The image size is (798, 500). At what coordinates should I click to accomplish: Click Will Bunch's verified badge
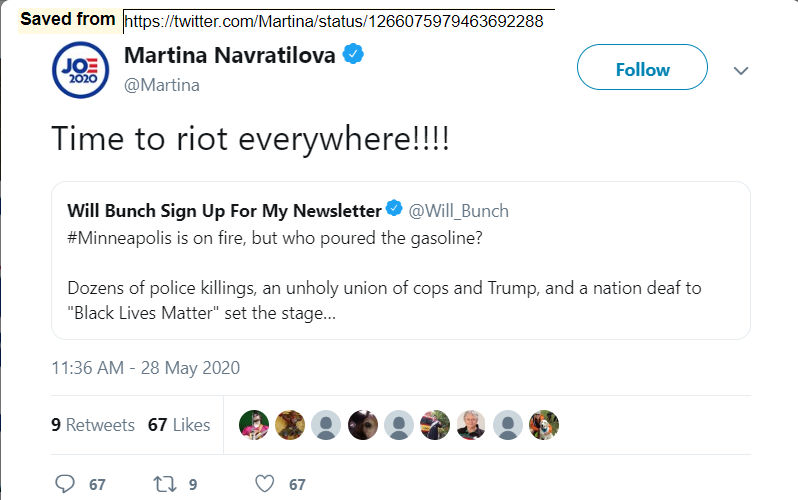[394, 210]
